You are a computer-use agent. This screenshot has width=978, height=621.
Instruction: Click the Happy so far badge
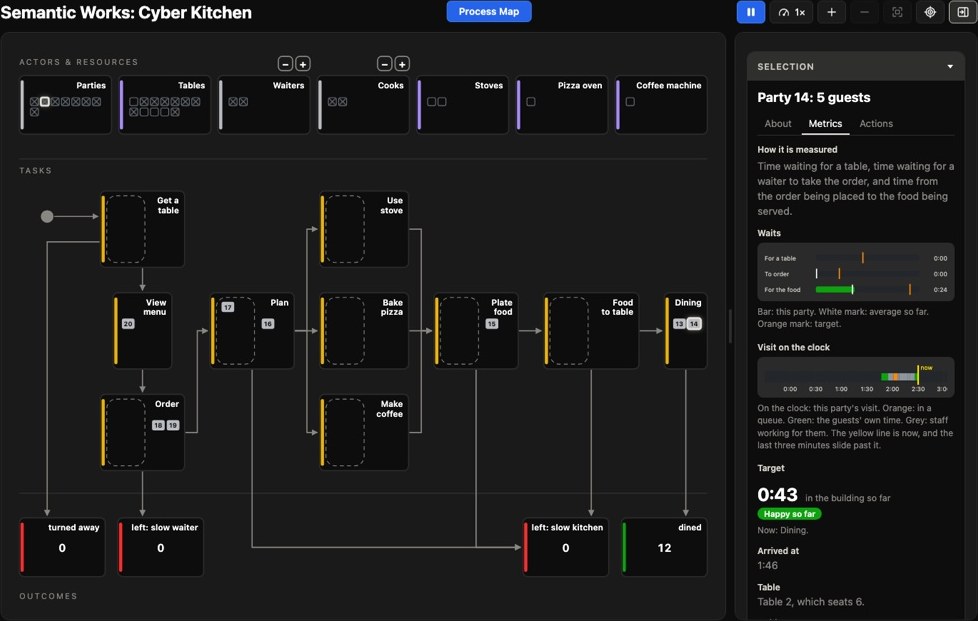coord(789,514)
